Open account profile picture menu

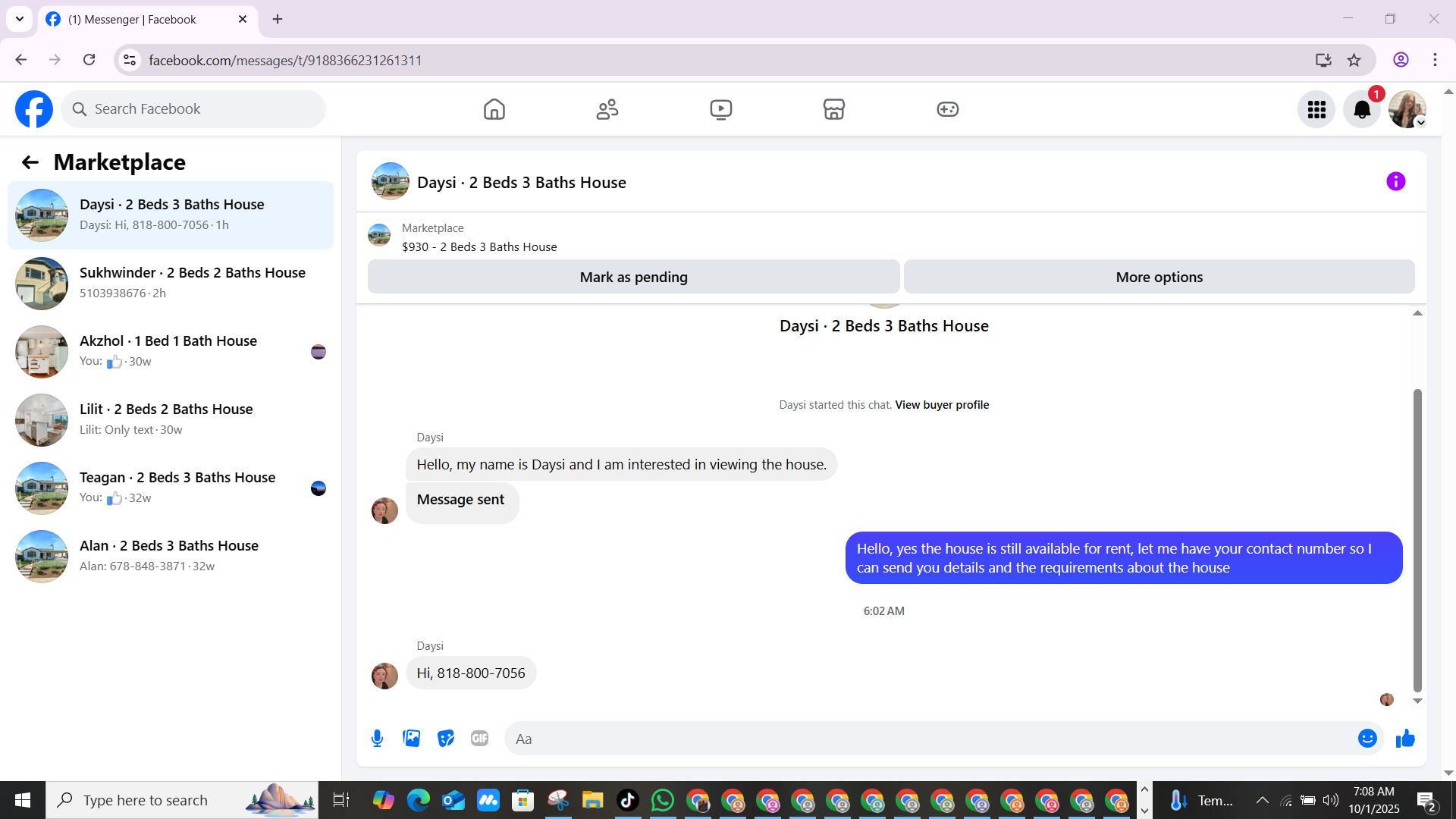1407,109
